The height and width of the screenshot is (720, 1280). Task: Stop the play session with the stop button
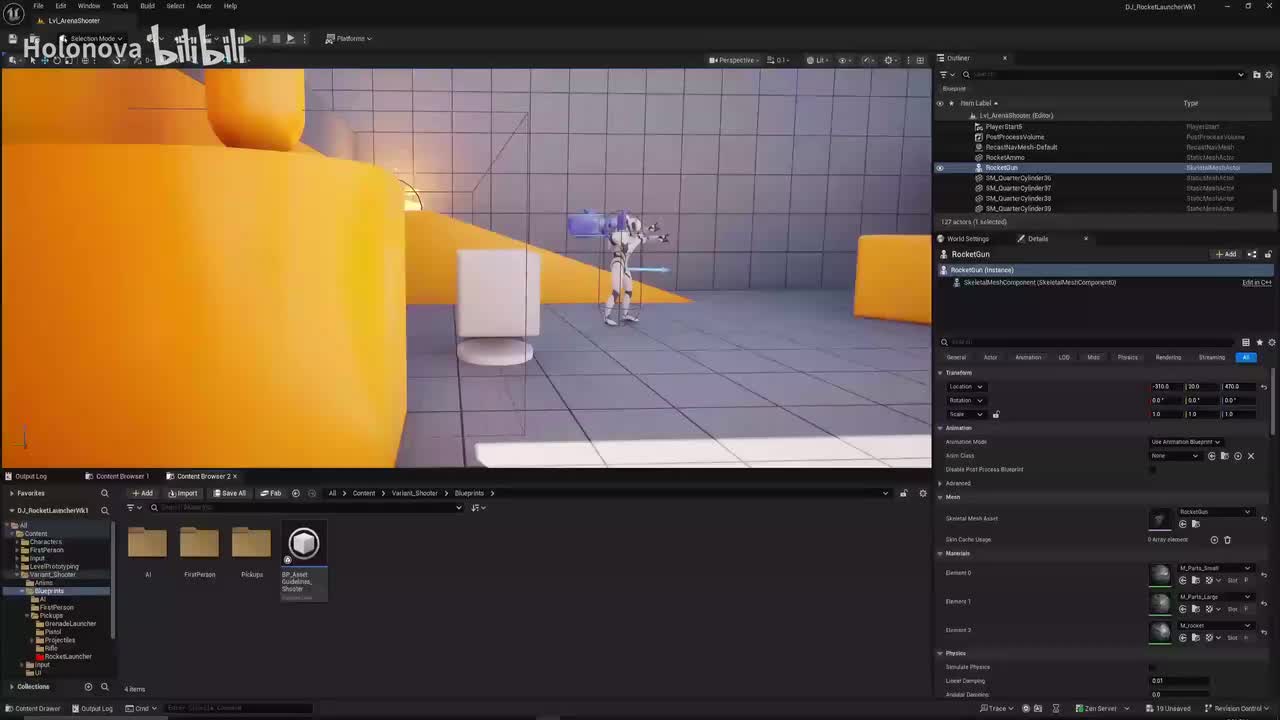(276, 39)
